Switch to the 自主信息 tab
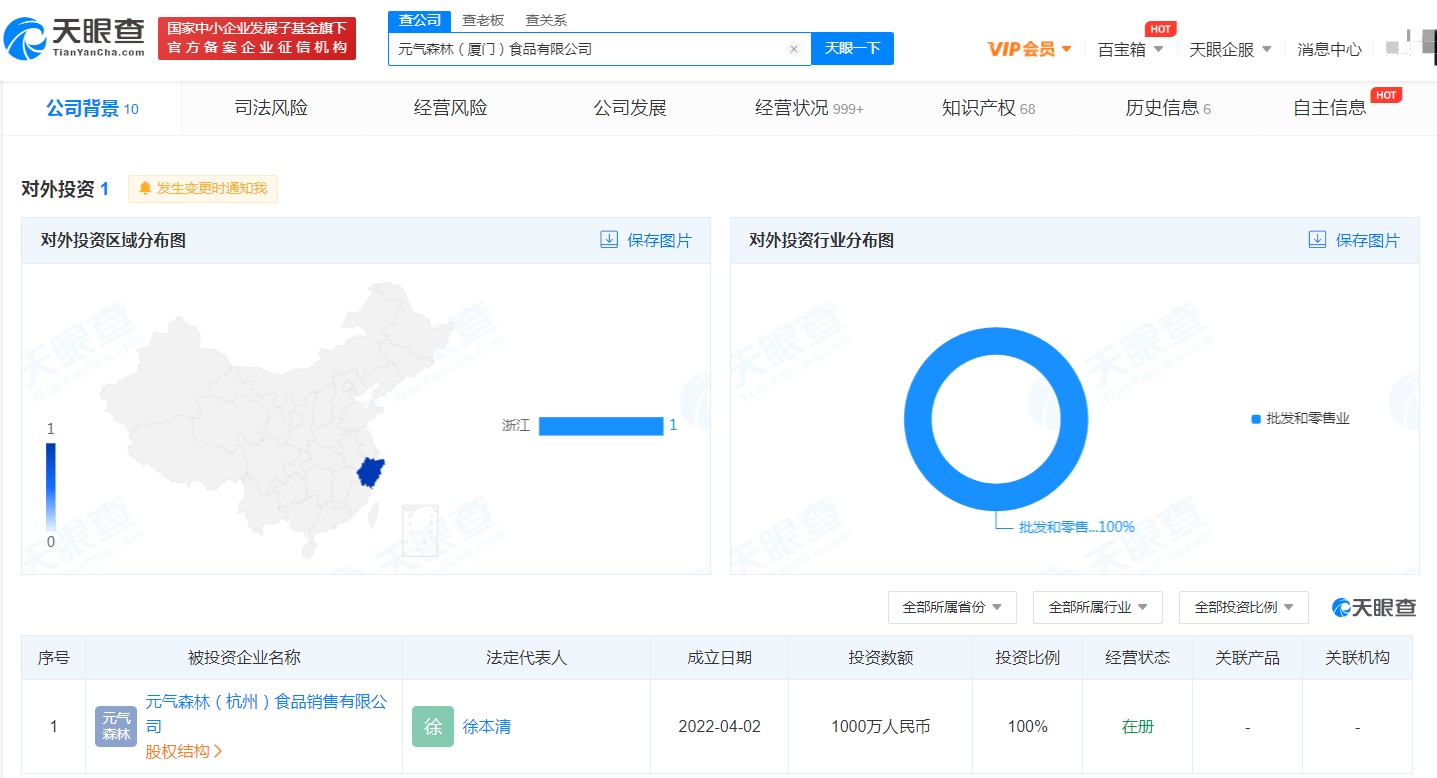Viewport: 1437px width, 778px height. tap(1330, 108)
